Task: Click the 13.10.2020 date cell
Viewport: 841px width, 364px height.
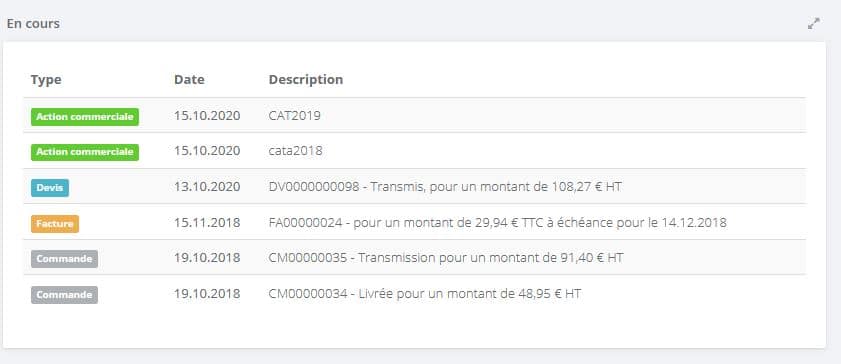Action: (x=207, y=187)
